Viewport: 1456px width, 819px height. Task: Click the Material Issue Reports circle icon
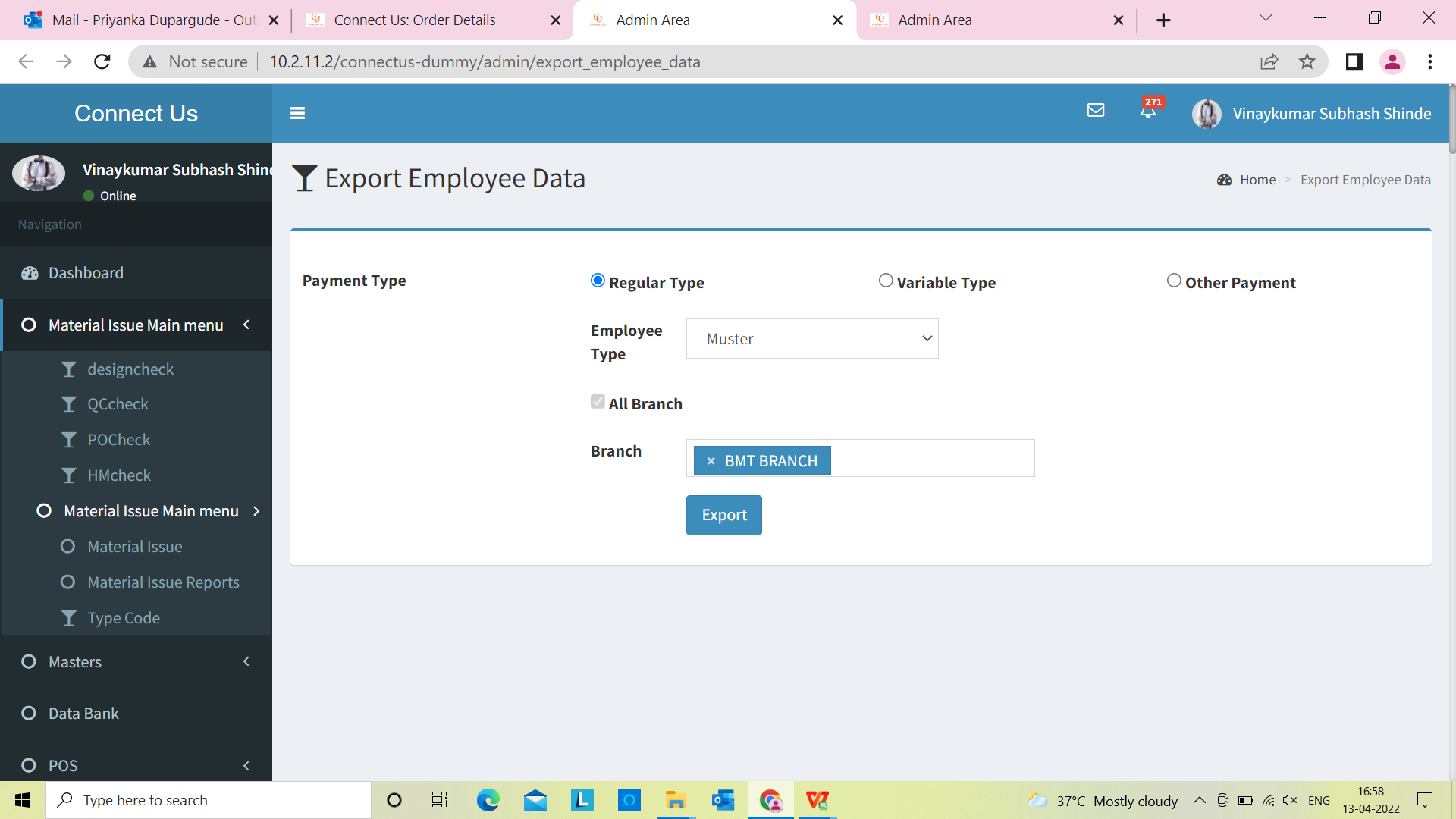click(67, 582)
